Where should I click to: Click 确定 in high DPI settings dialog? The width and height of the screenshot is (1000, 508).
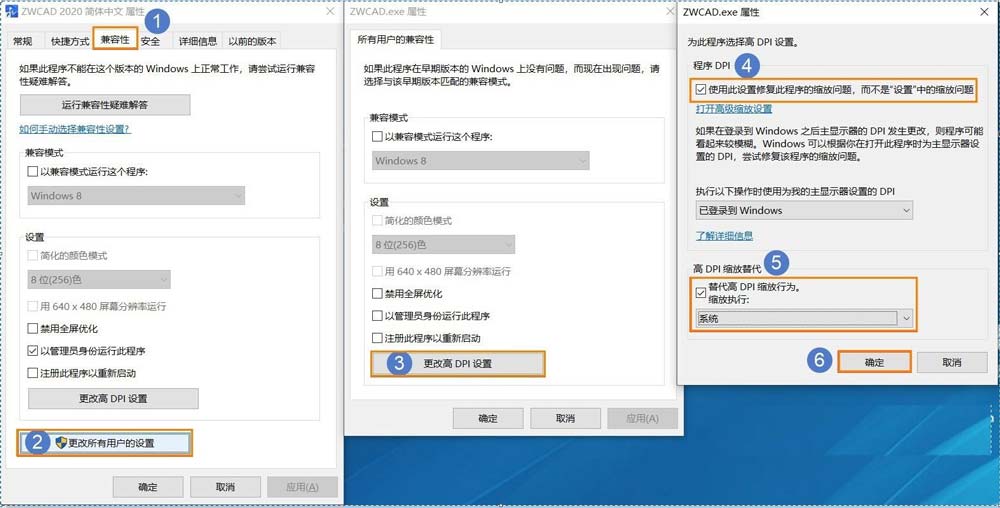point(874,362)
